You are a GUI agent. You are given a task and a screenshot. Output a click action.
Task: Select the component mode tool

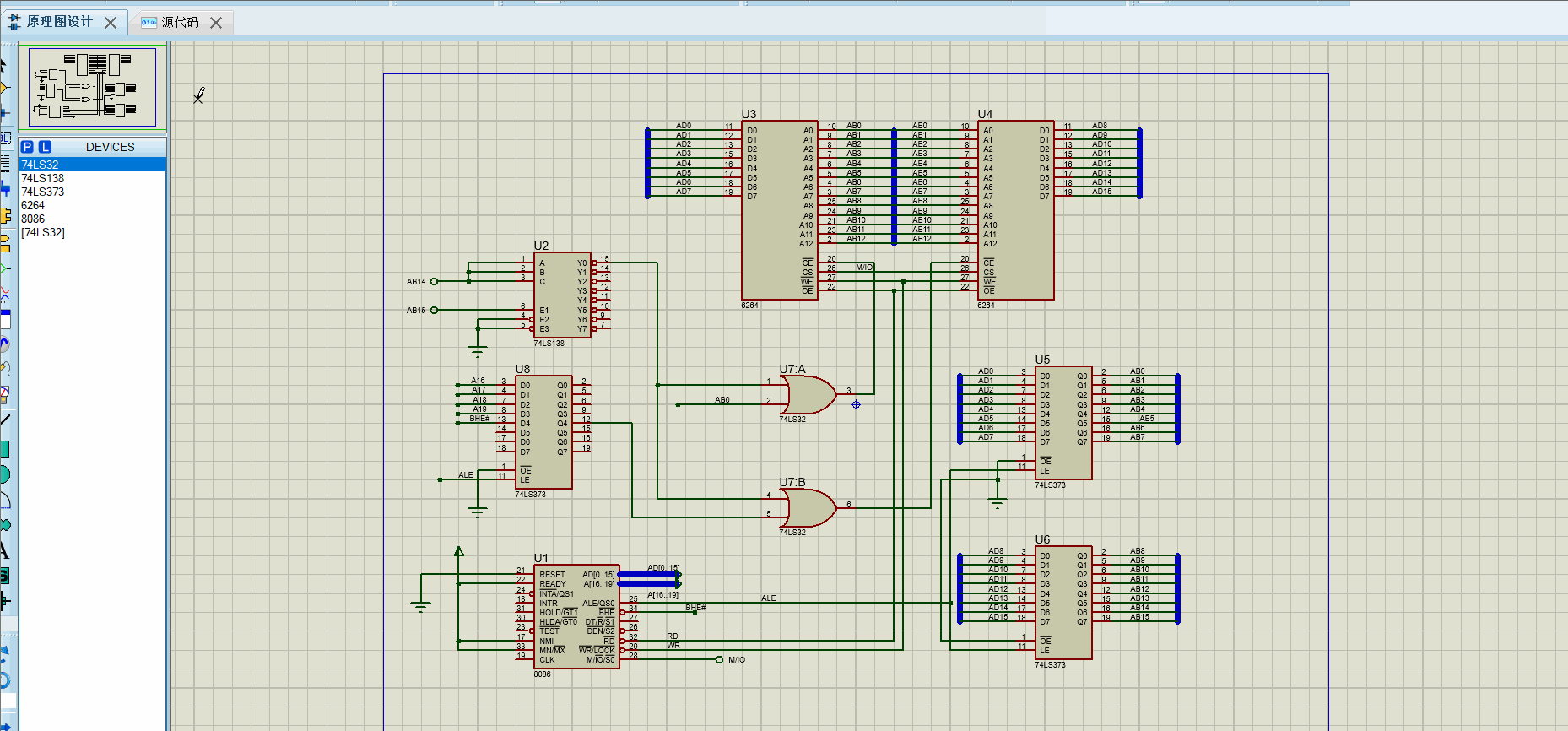coord(5,88)
